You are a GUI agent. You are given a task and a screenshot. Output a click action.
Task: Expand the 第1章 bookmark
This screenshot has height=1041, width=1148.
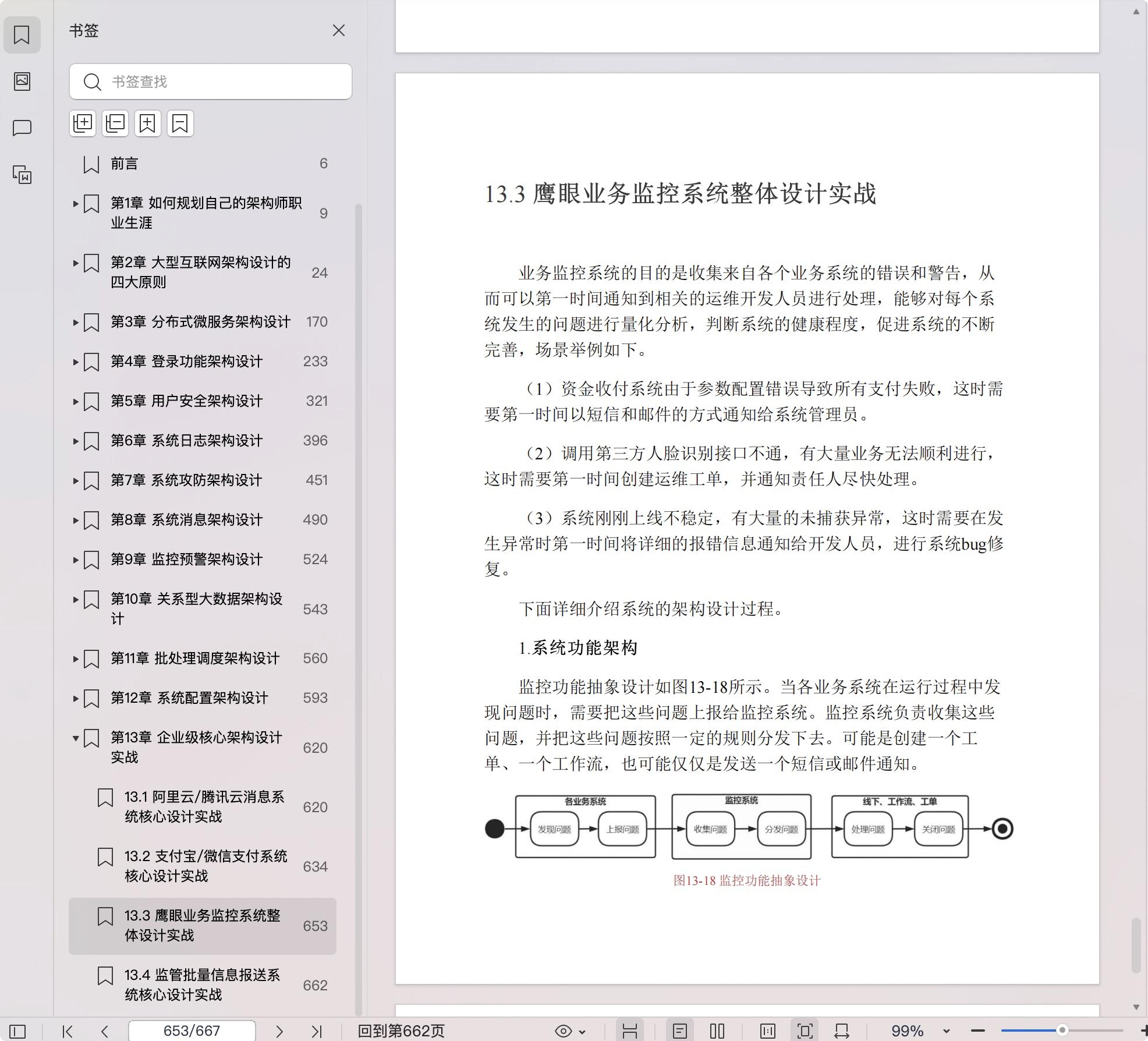[76, 204]
